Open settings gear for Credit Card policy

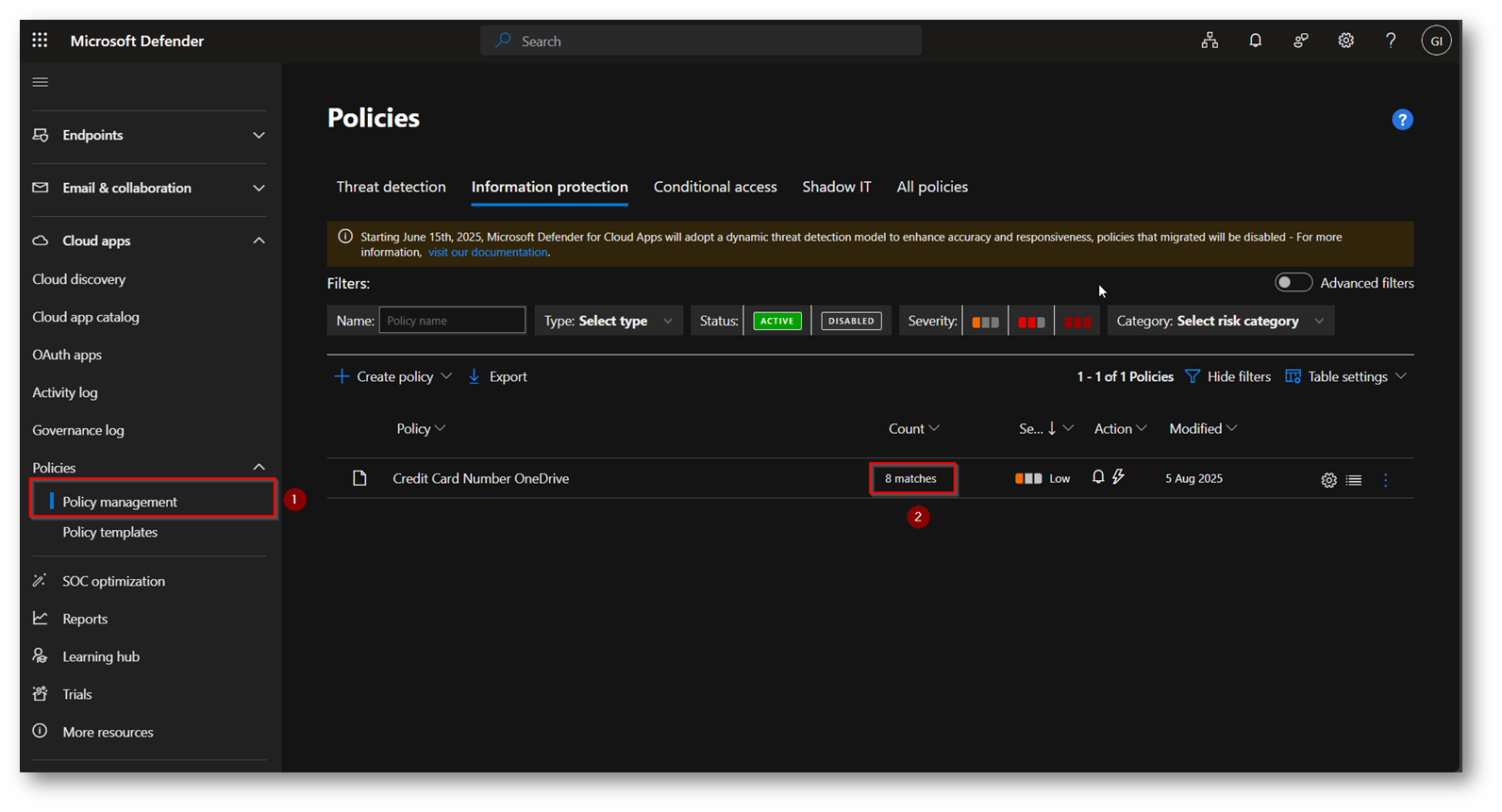coord(1328,480)
